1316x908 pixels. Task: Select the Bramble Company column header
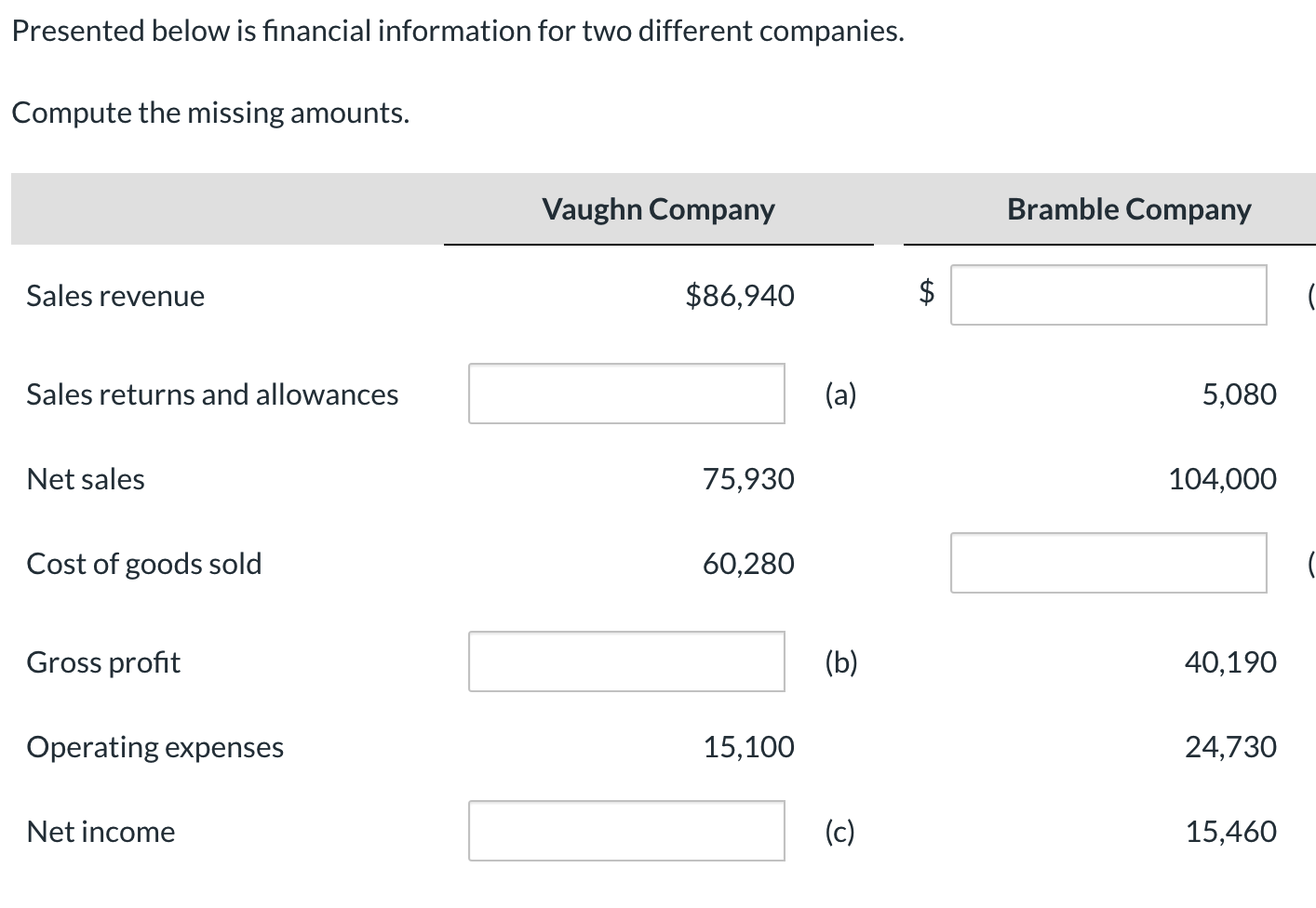coord(1128,208)
